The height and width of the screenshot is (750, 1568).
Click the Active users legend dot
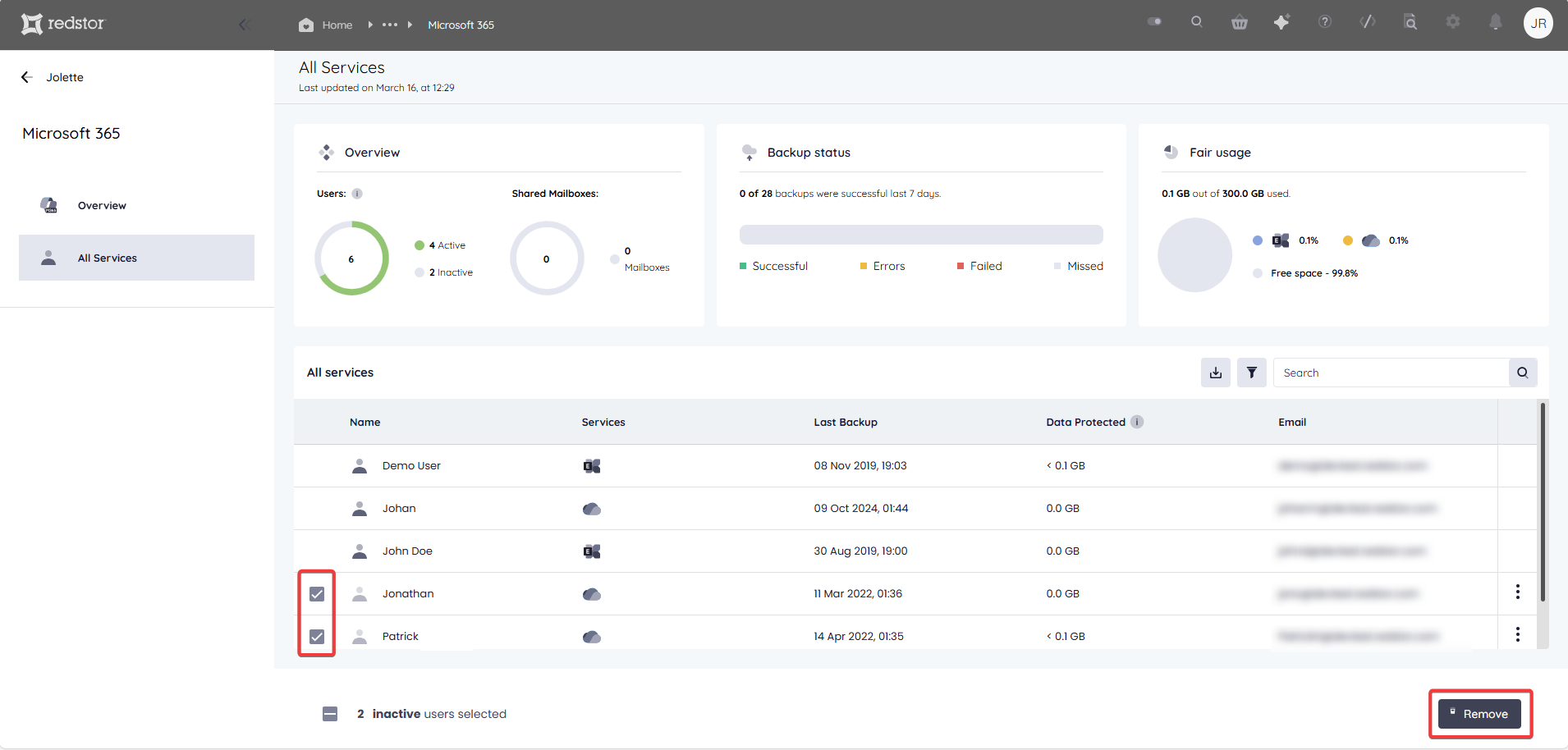click(x=420, y=245)
